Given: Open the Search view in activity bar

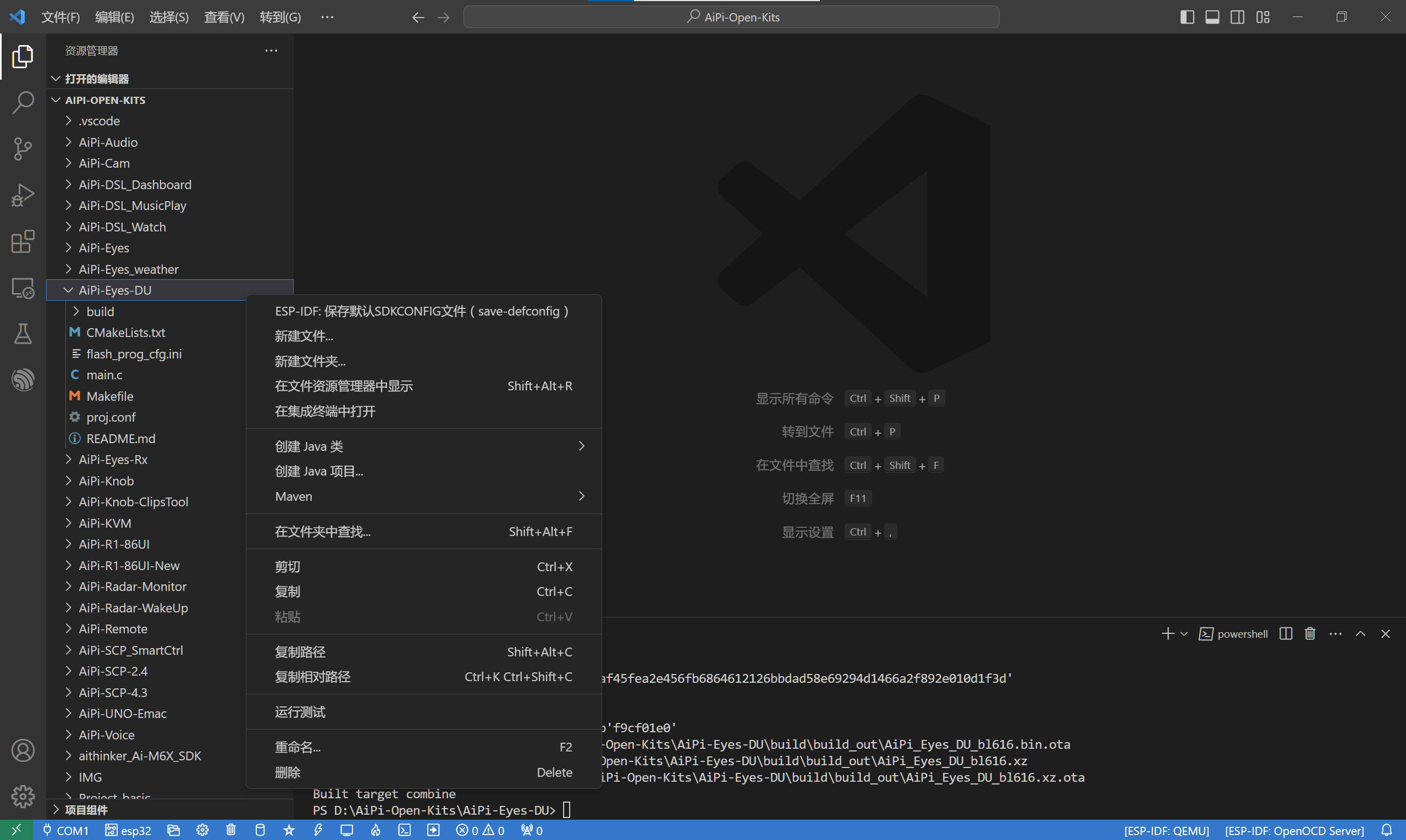Looking at the screenshot, I should click(x=23, y=102).
